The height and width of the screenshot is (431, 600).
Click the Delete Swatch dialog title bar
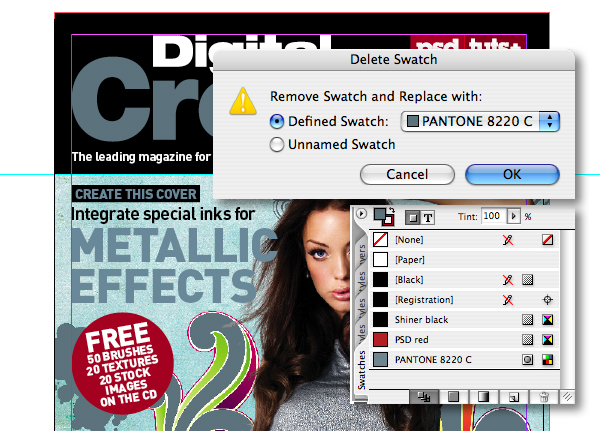(x=394, y=60)
